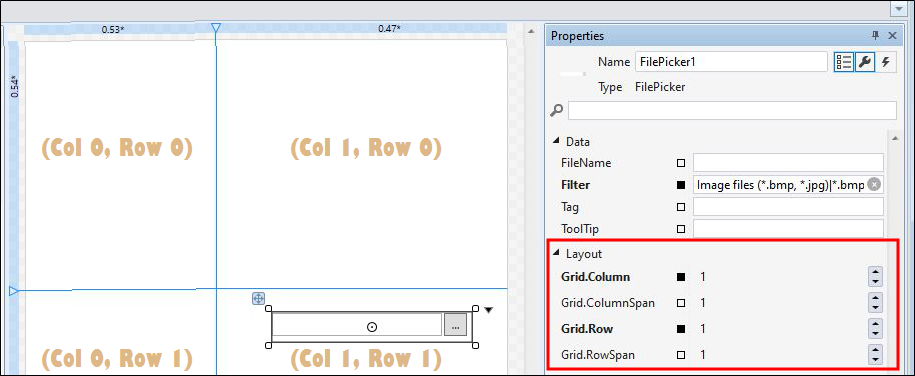
Task: Click the move handle above FilePicker control
Action: [x=258, y=299]
